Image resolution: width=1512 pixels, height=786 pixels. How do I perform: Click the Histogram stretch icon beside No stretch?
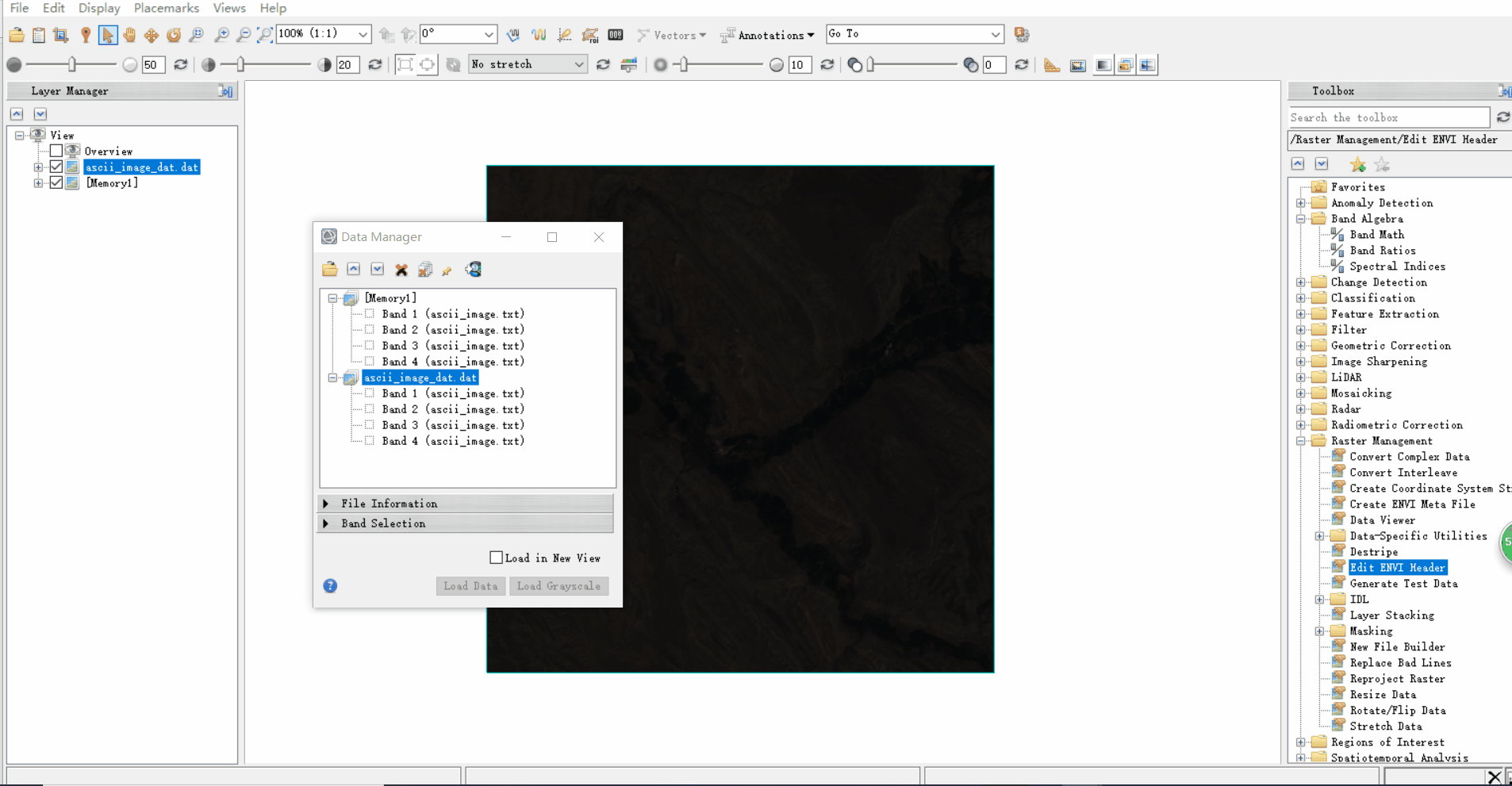(x=629, y=65)
